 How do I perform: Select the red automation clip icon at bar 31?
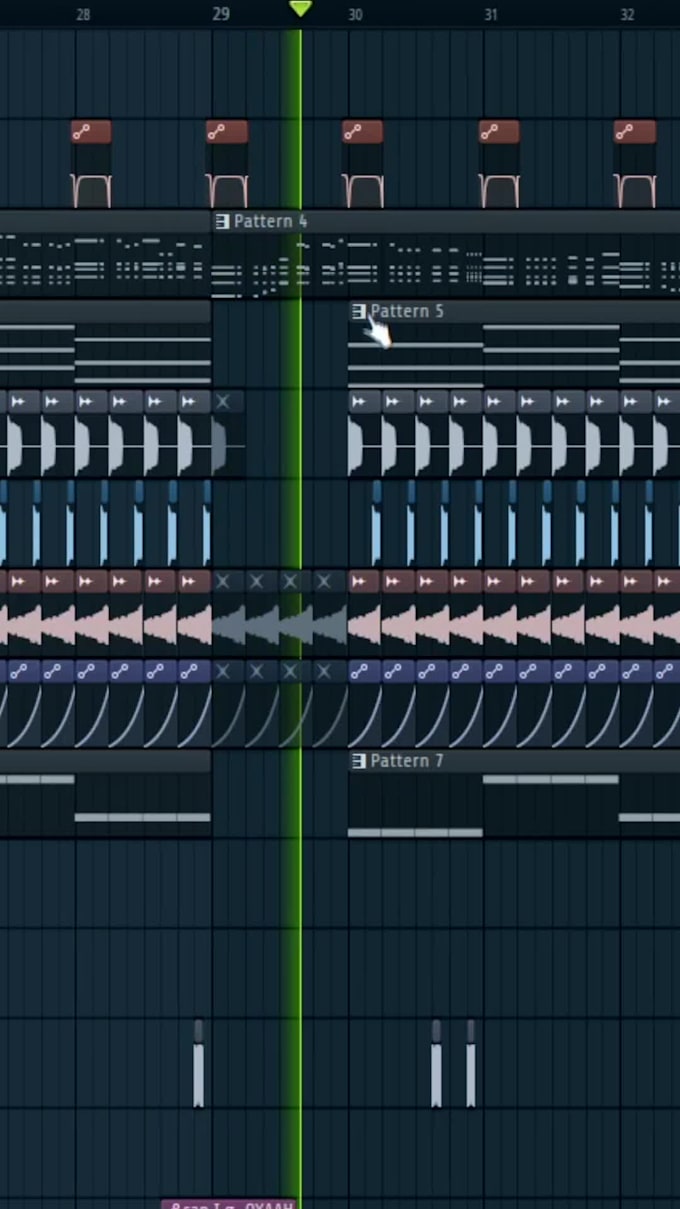click(499, 132)
